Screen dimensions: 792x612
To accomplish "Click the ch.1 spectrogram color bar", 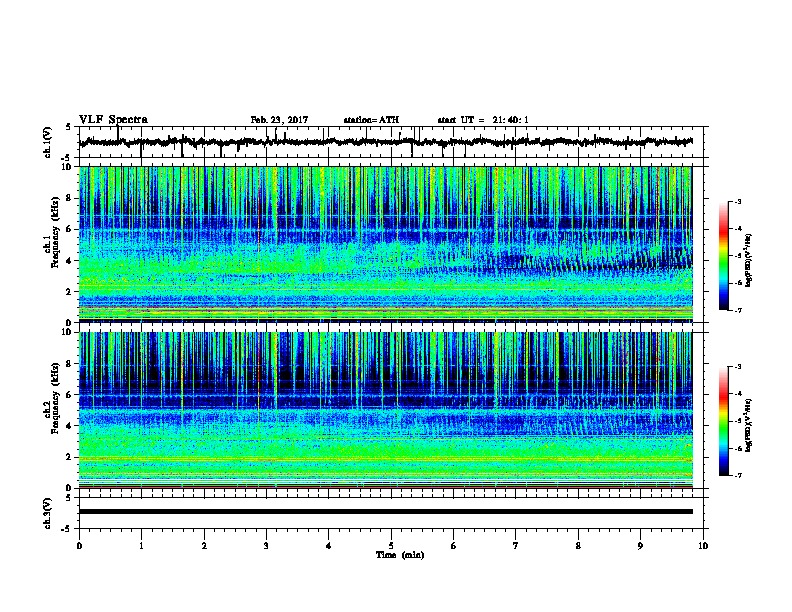I will (724, 256).
